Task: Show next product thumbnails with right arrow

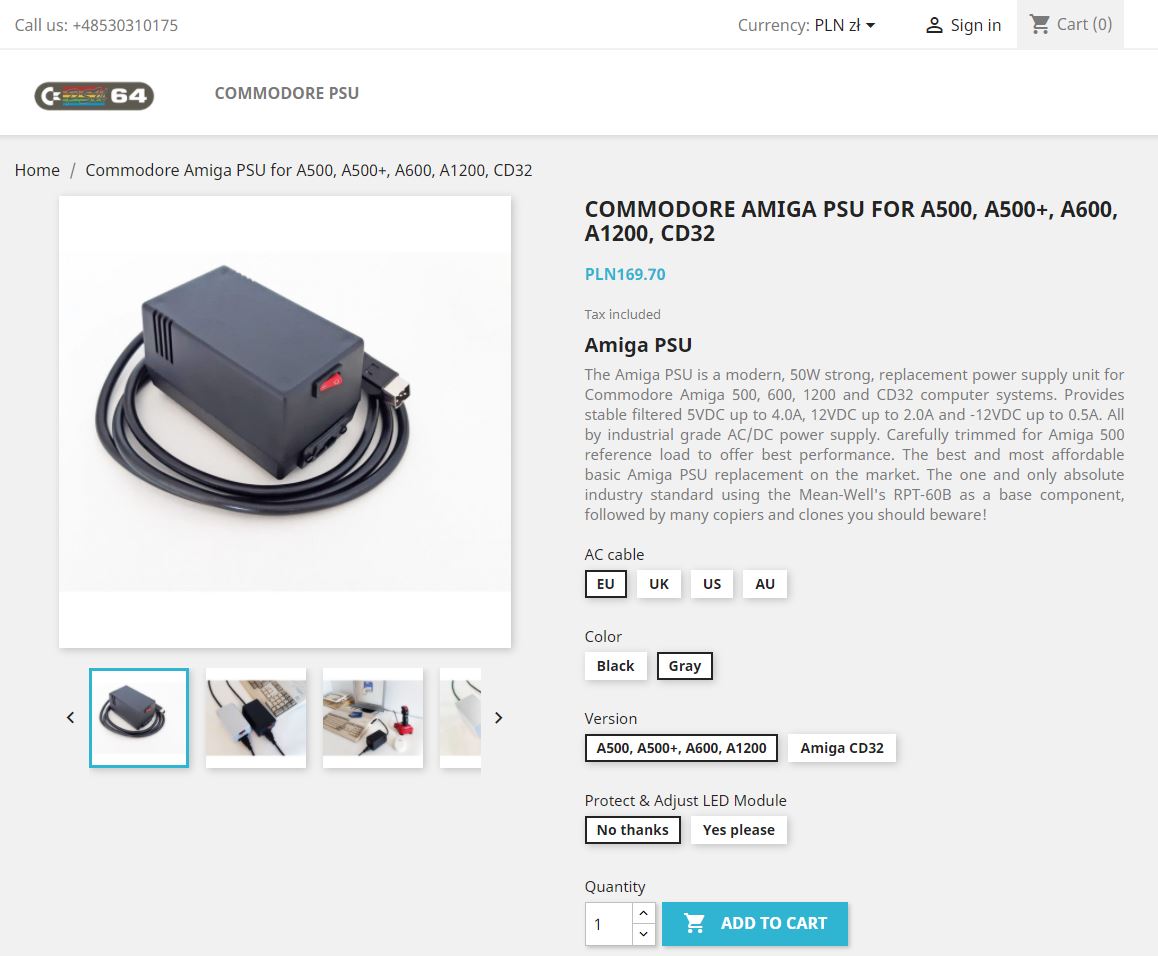Action: (499, 717)
